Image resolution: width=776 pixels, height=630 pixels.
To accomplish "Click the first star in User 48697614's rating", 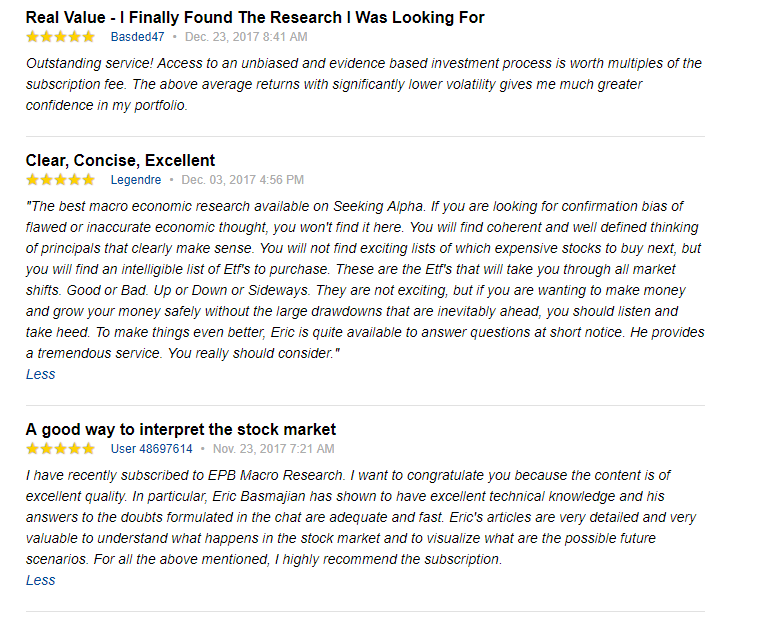I will 33,449.
